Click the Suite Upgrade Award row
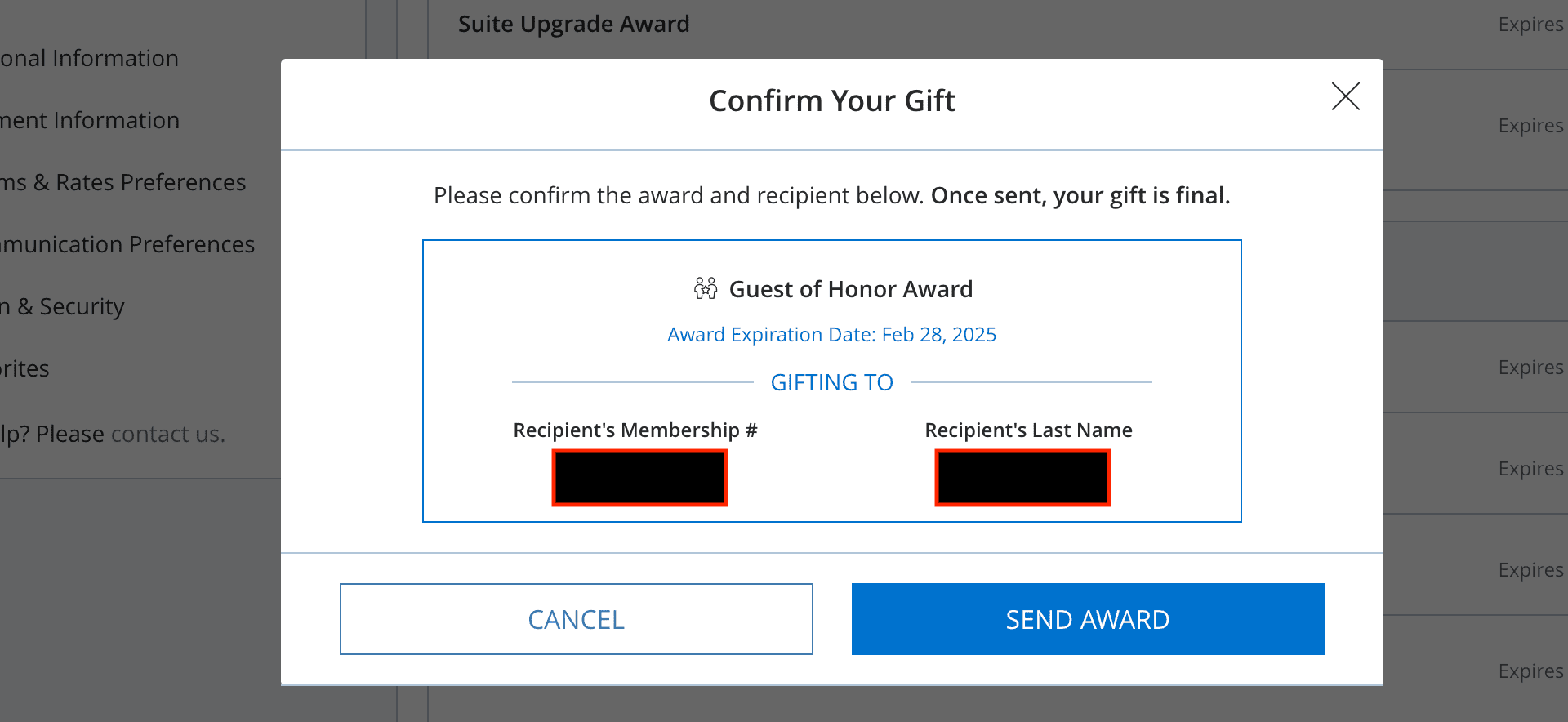 [x=998, y=25]
